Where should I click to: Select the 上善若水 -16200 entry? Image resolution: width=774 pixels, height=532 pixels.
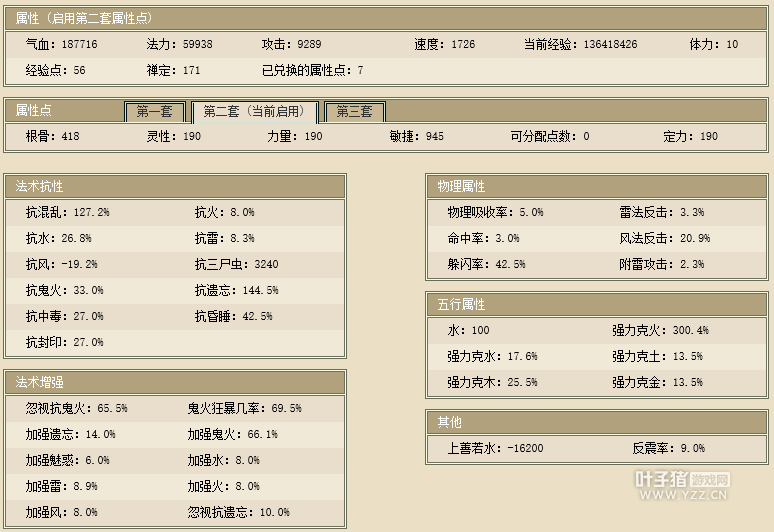pos(495,448)
